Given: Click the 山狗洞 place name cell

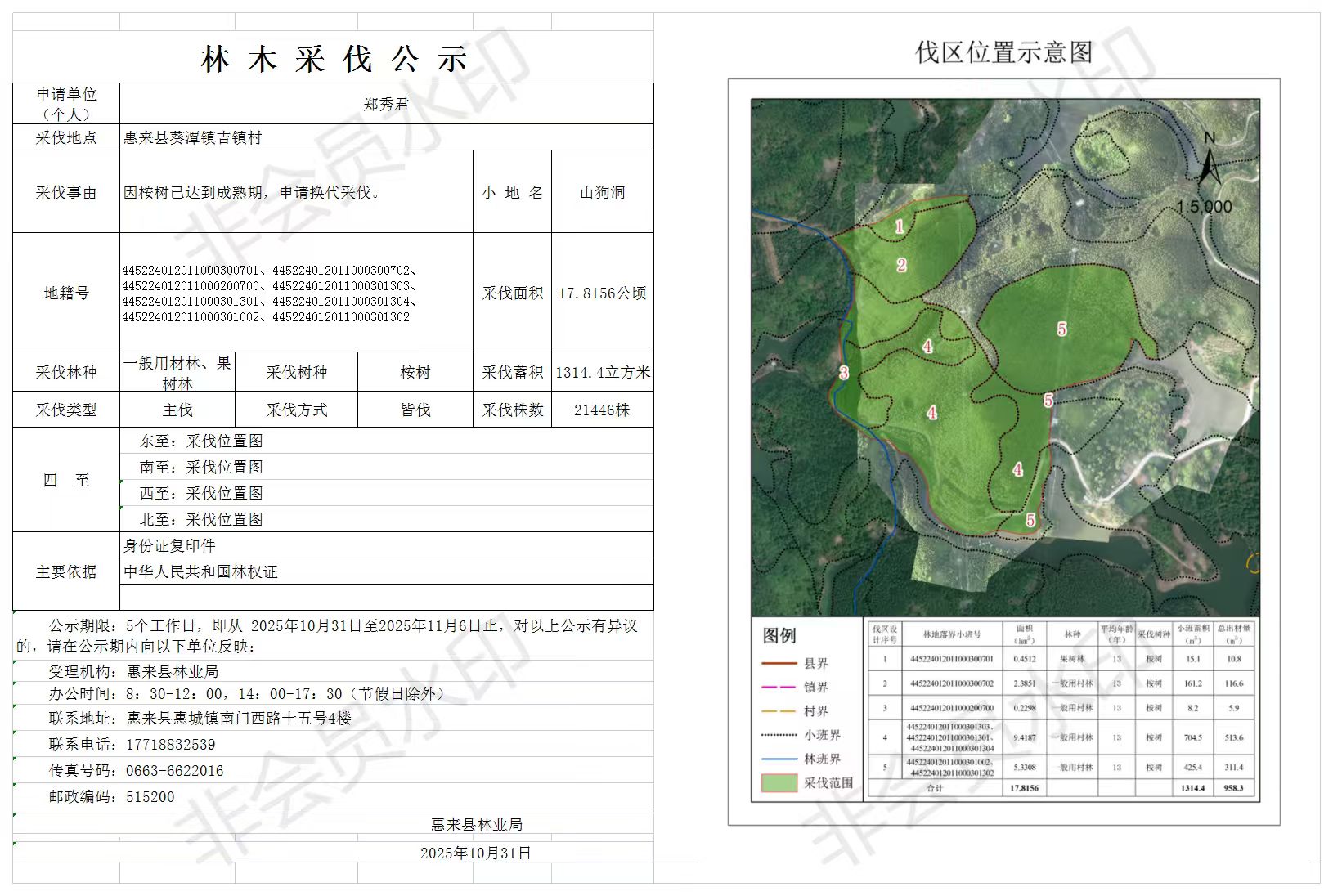Looking at the screenshot, I should point(602,192).
